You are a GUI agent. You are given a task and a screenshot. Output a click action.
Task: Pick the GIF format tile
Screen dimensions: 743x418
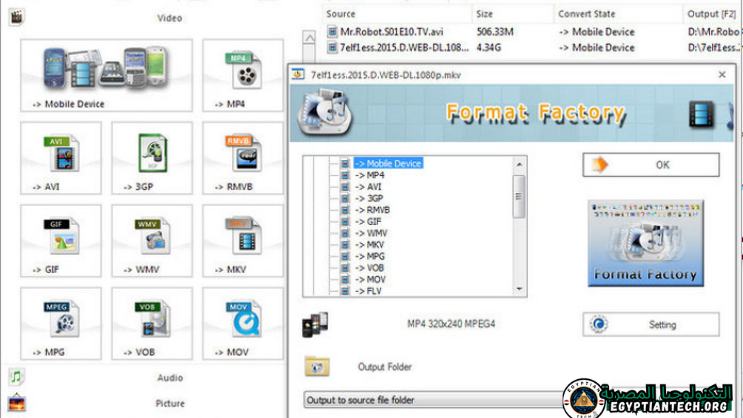click(61, 241)
